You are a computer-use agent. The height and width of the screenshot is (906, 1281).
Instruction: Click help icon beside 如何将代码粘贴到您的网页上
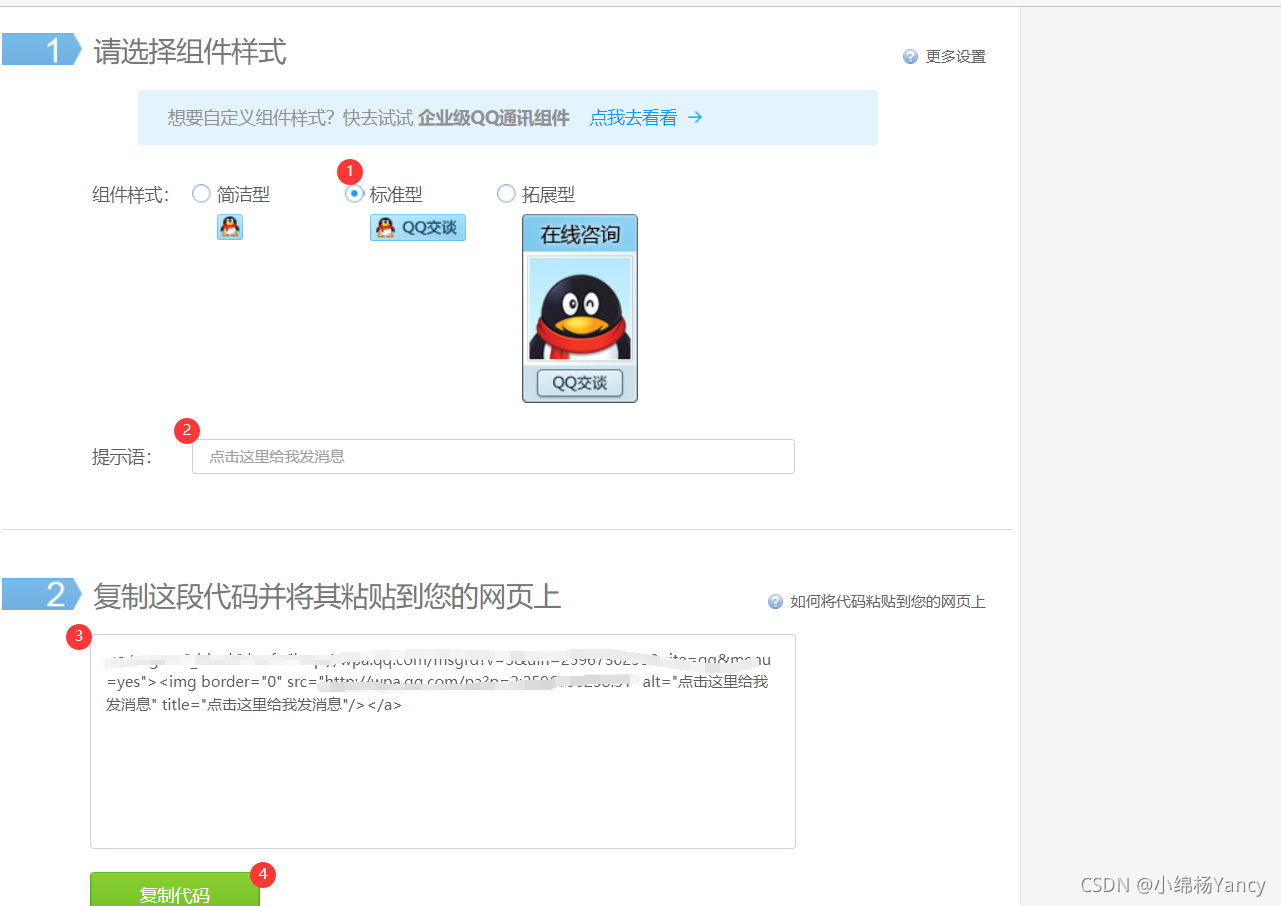(775, 602)
